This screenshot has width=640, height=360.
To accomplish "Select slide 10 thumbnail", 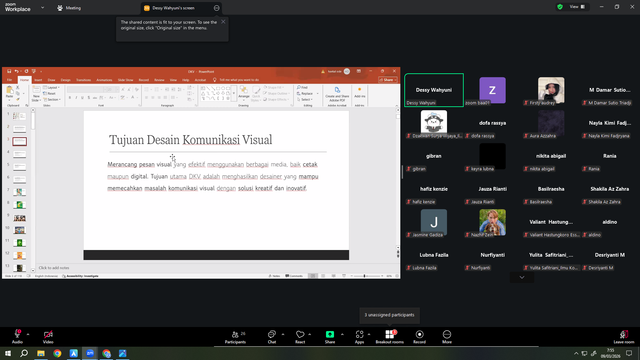I will [20, 230].
